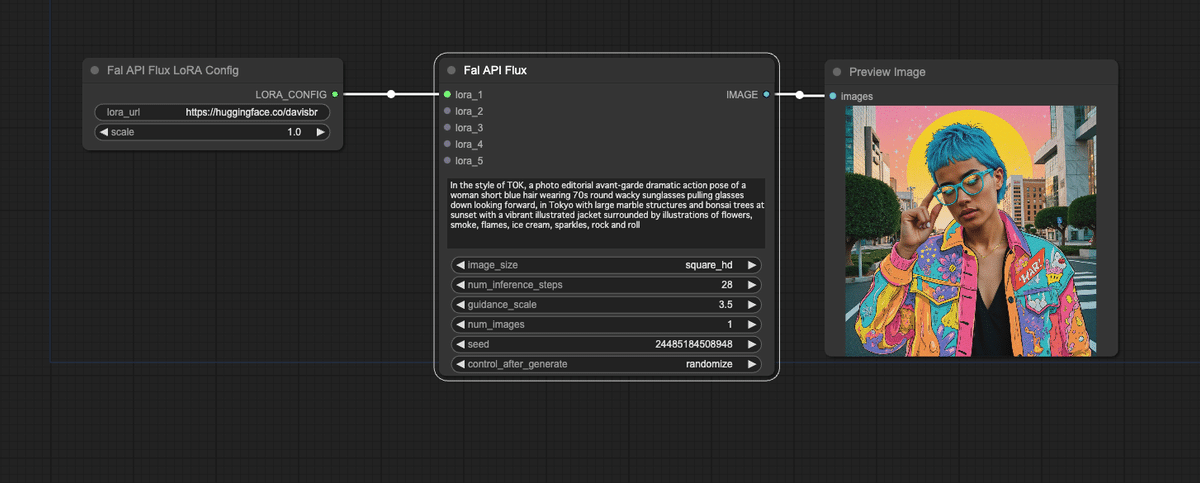Click the link midpoint between Flux and Preview Image
1200x483 pixels.
coord(800,95)
